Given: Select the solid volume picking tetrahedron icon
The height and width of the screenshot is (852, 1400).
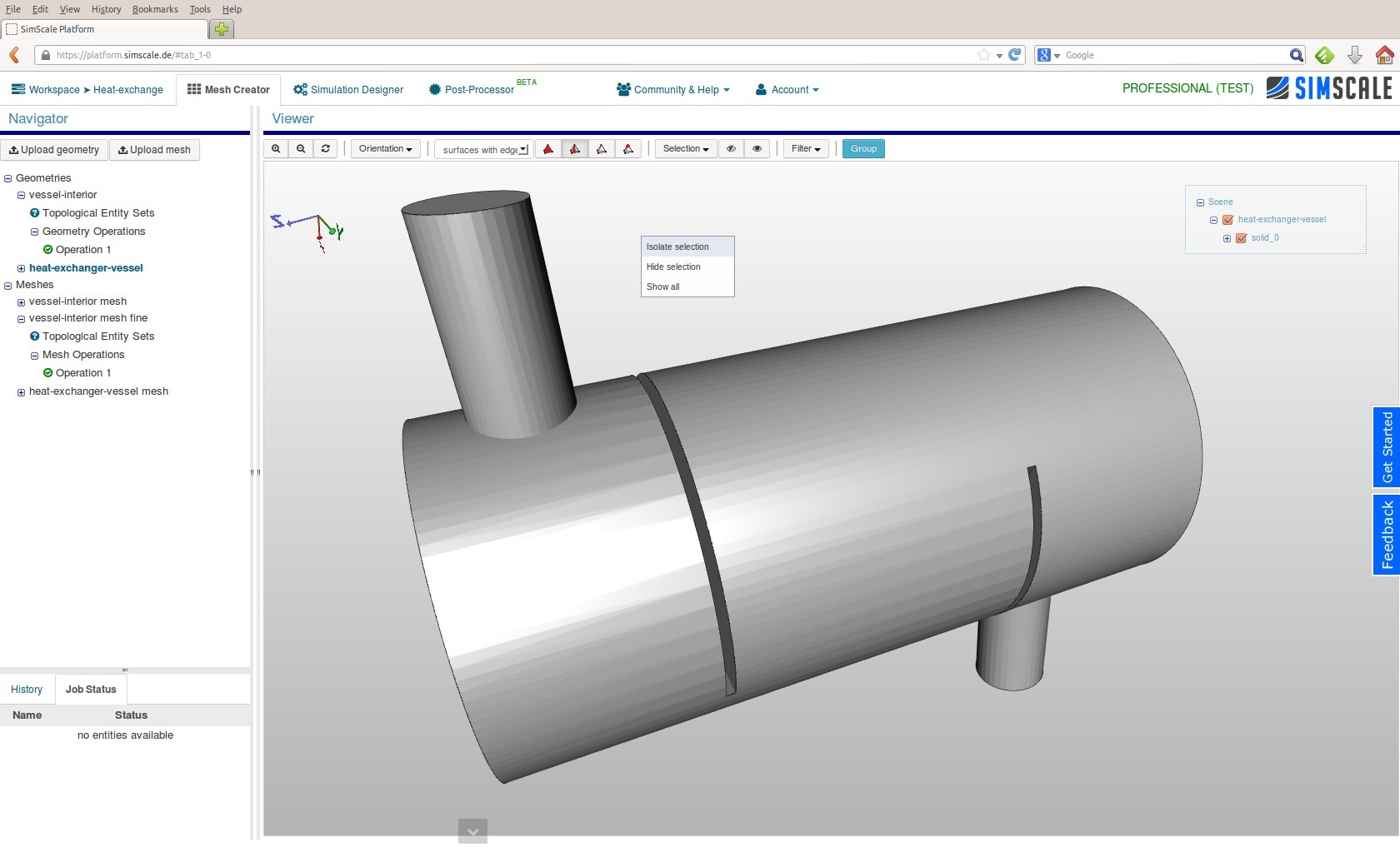Looking at the screenshot, I should [548, 149].
